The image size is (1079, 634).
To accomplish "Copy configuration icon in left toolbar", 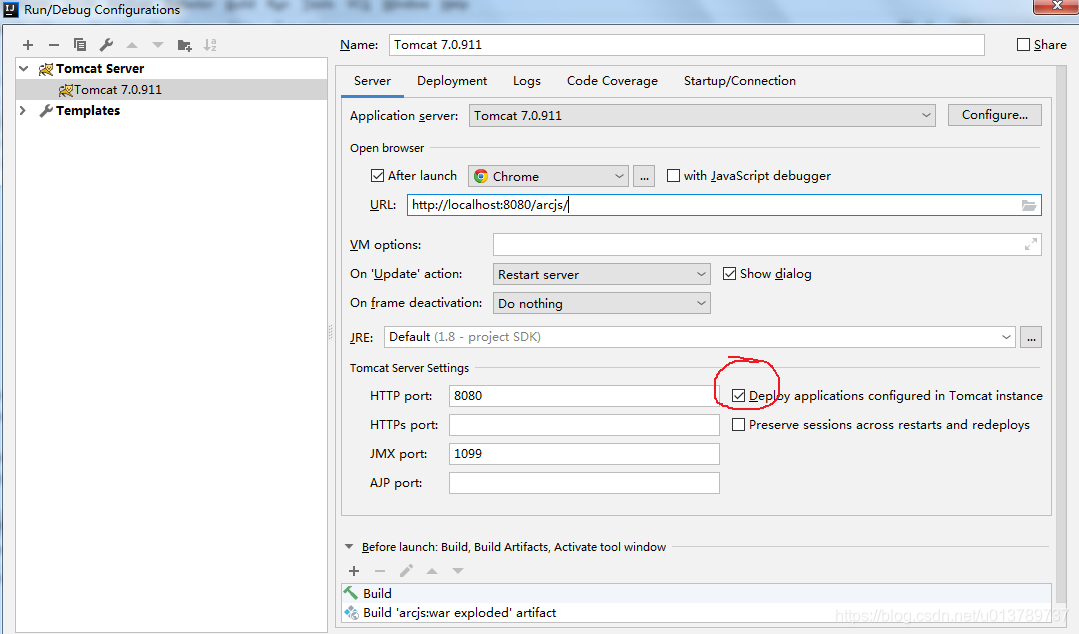I will tap(80, 45).
